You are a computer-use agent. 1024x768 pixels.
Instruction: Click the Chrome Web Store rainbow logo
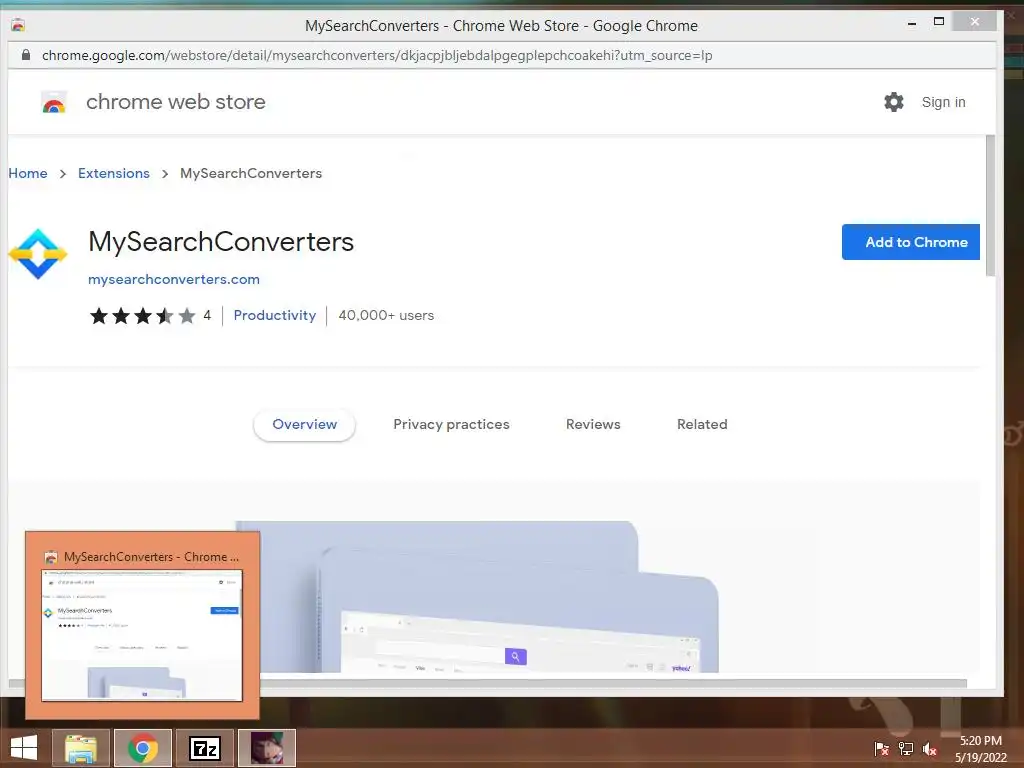(x=54, y=103)
